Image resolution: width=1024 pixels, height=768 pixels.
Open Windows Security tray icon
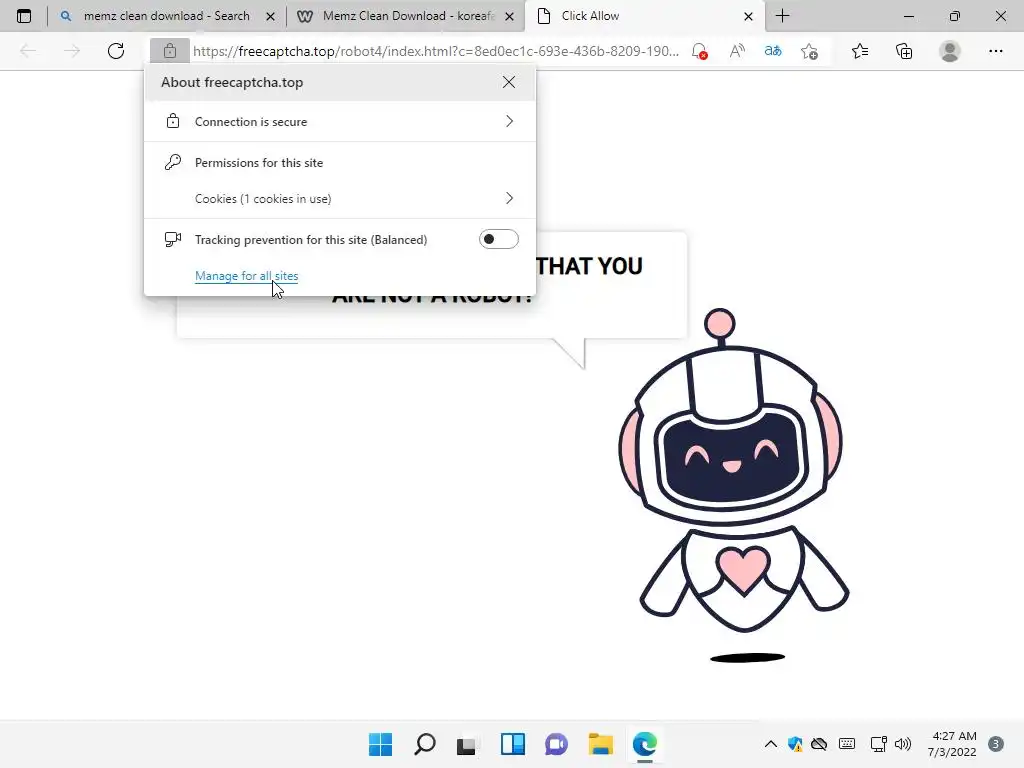pos(795,744)
